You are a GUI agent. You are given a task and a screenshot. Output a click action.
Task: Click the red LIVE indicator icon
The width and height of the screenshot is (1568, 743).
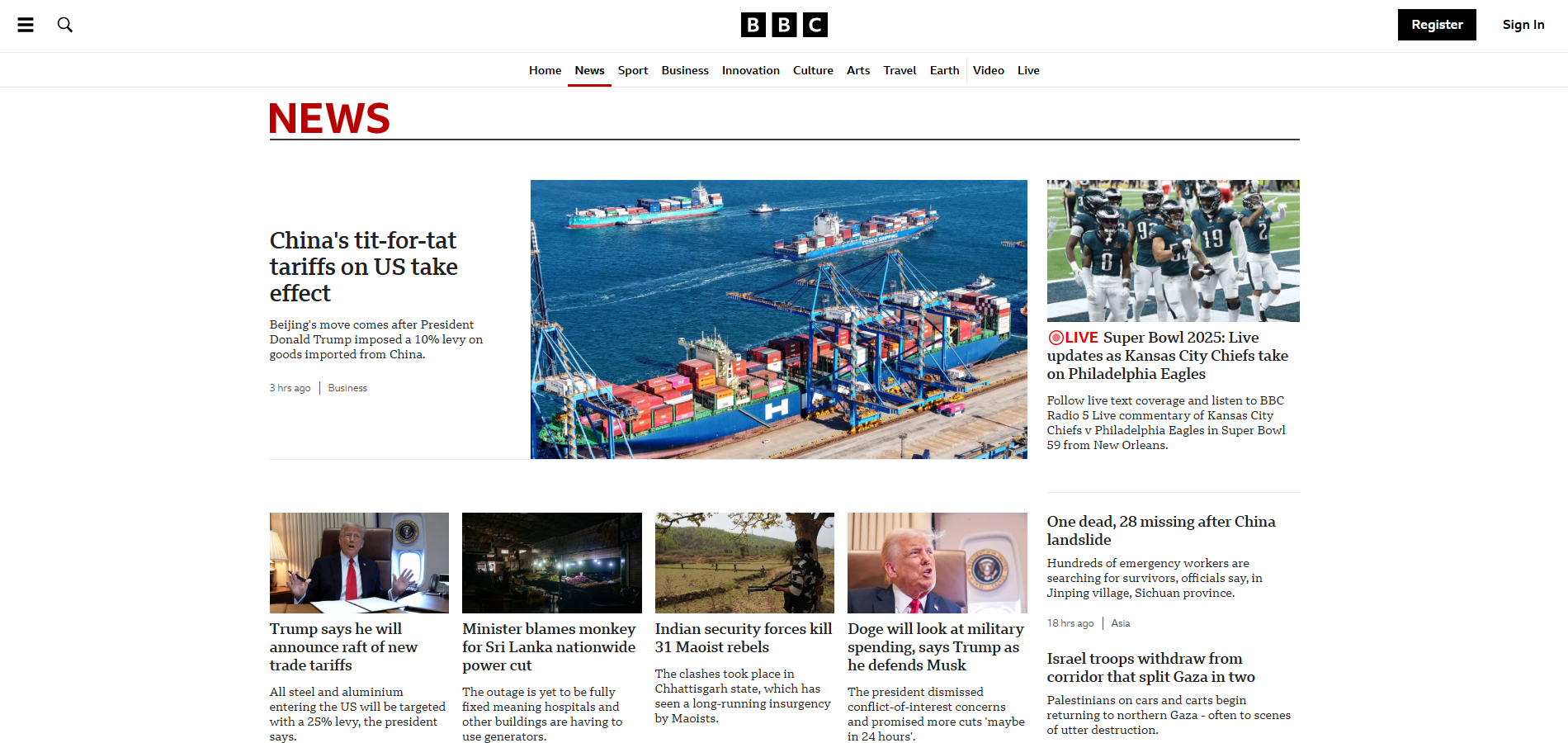tap(1056, 338)
